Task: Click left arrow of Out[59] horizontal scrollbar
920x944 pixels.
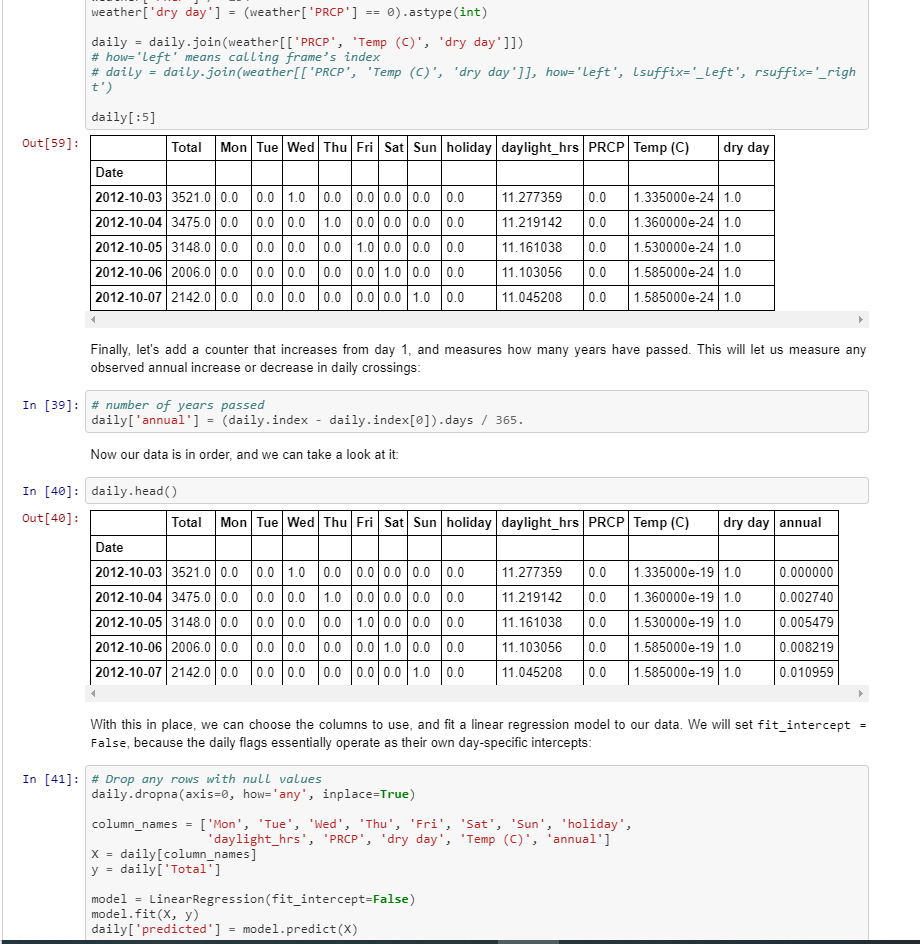Action: pyautogui.click(x=93, y=320)
